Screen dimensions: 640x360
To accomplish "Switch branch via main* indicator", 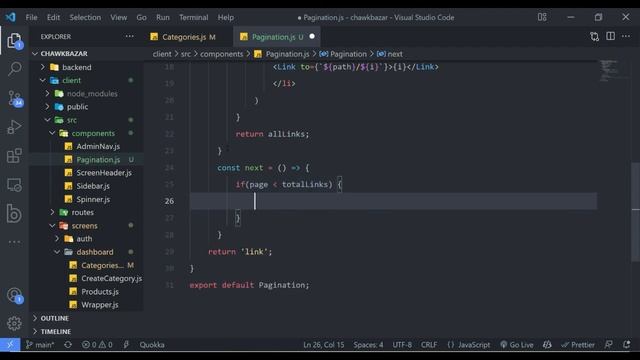I will click(40, 345).
